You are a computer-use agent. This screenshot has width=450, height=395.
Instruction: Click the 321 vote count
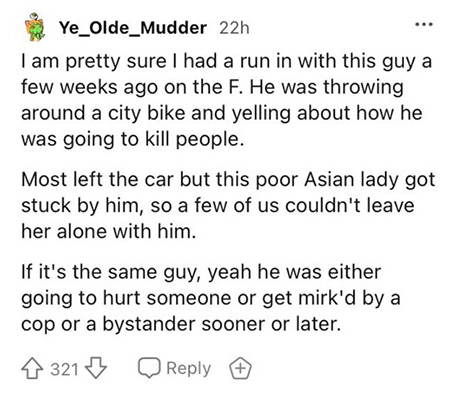click(x=64, y=369)
